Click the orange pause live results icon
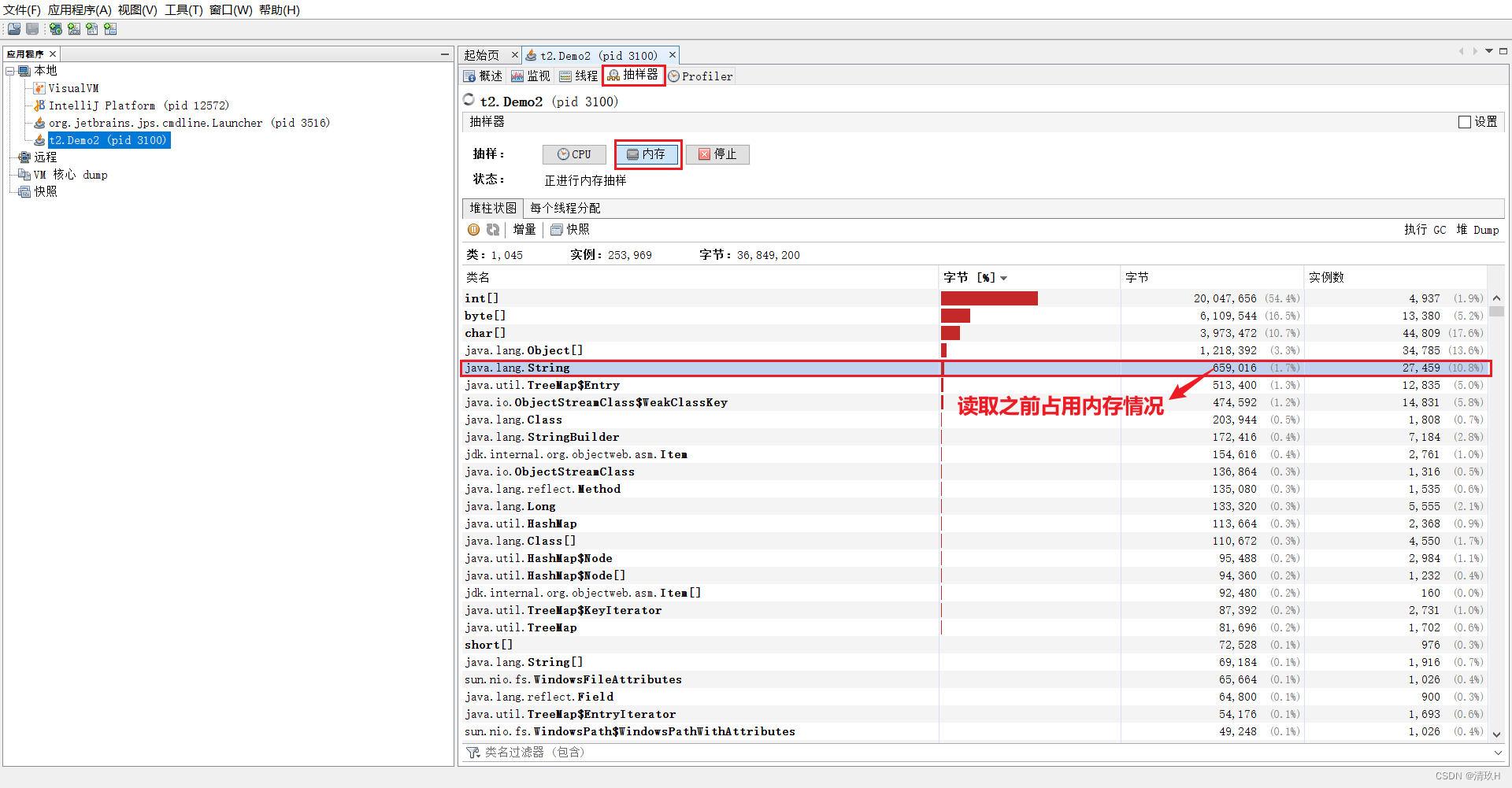Image resolution: width=1512 pixels, height=788 pixels. coord(473,230)
